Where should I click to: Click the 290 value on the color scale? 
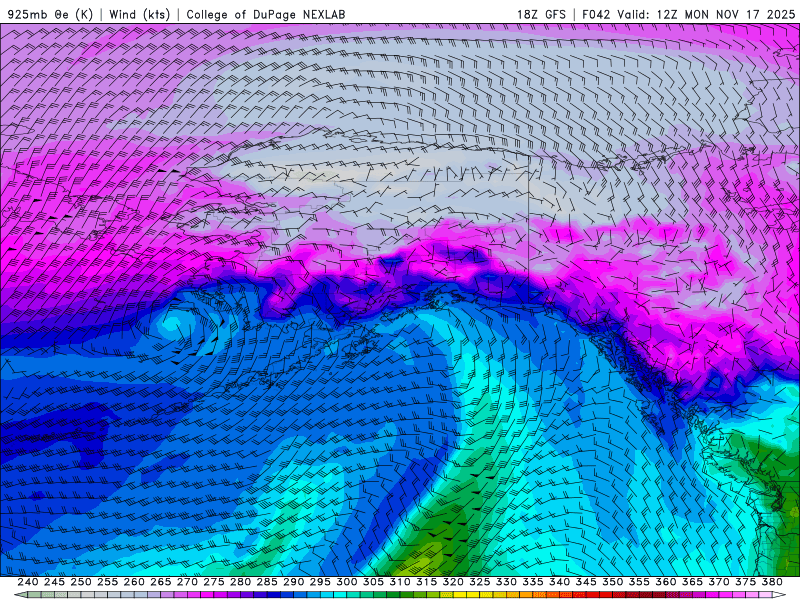coord(293,582)
